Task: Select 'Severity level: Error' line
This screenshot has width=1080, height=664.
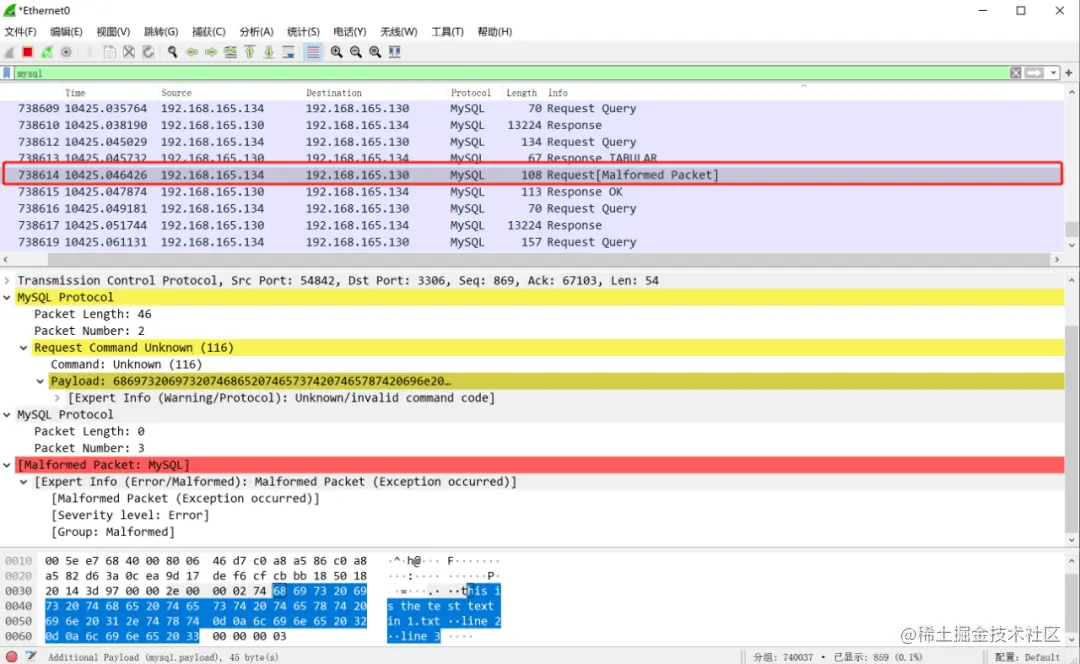Action: pos(129,515)
